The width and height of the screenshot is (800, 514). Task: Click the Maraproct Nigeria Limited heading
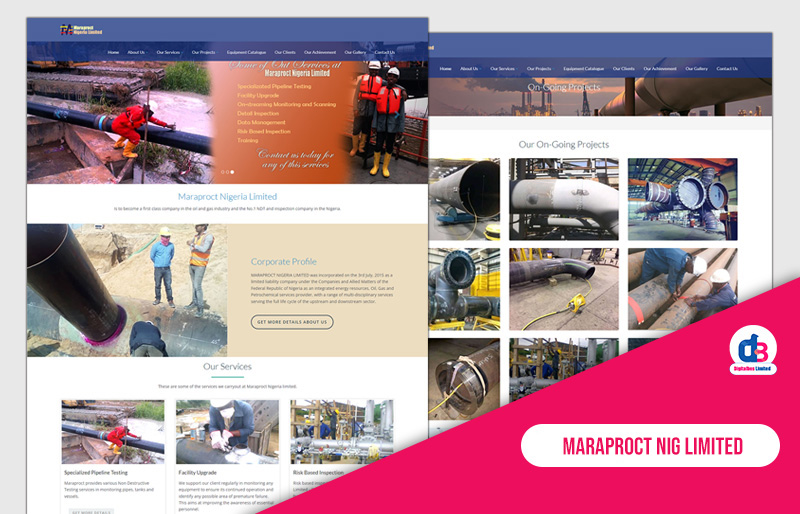click(x=228, y=197)
